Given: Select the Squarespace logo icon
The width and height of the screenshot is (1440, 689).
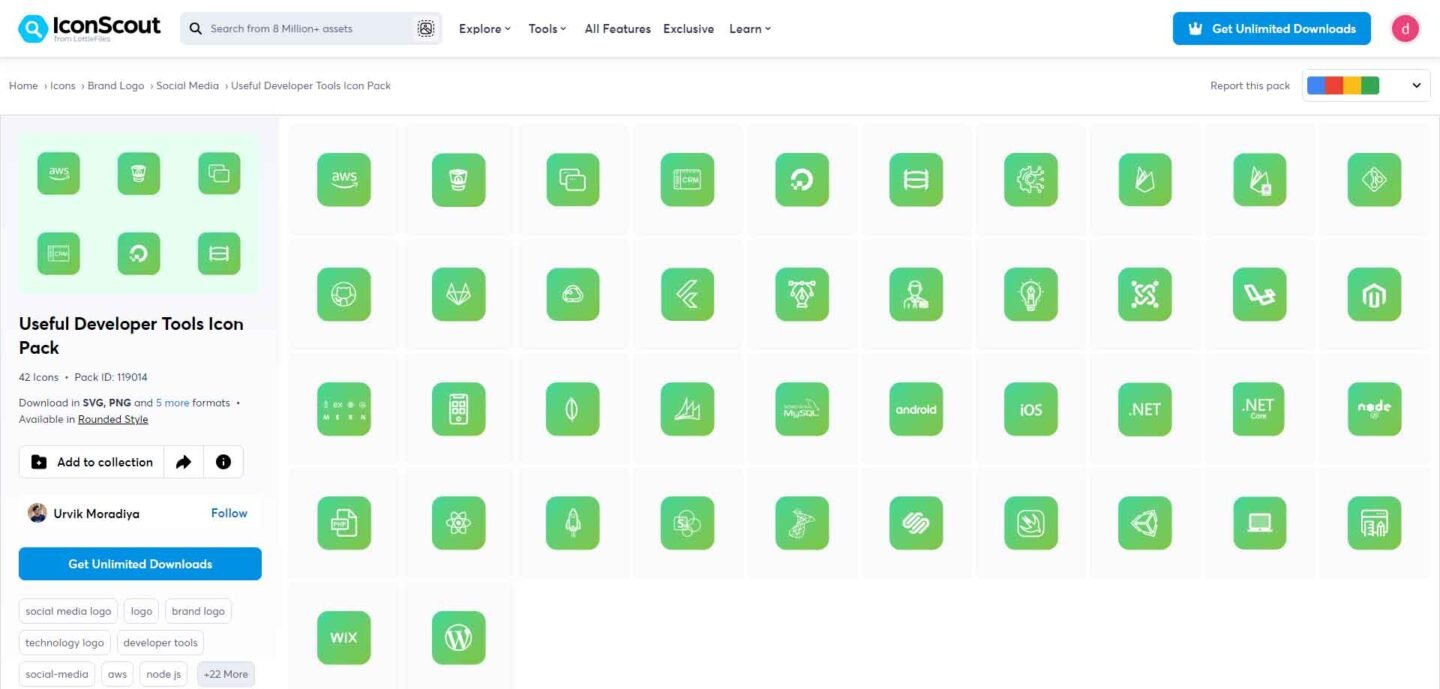Looking at the screenshot, I should tap(916, 523).
